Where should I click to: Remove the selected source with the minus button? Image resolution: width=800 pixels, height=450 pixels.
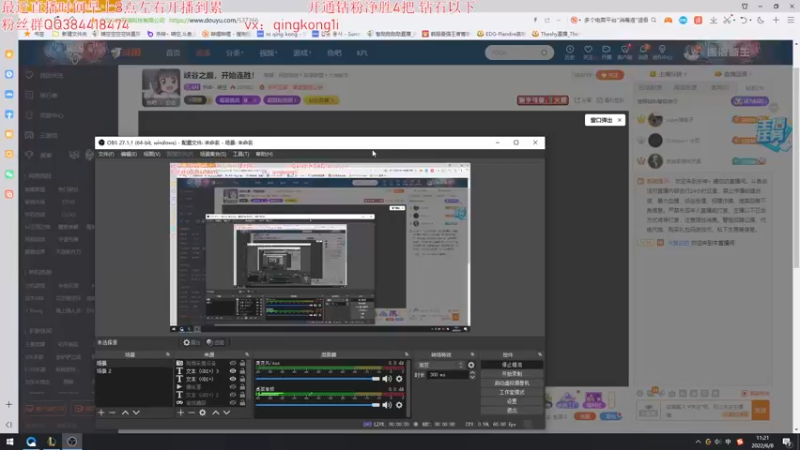(191, 412)
